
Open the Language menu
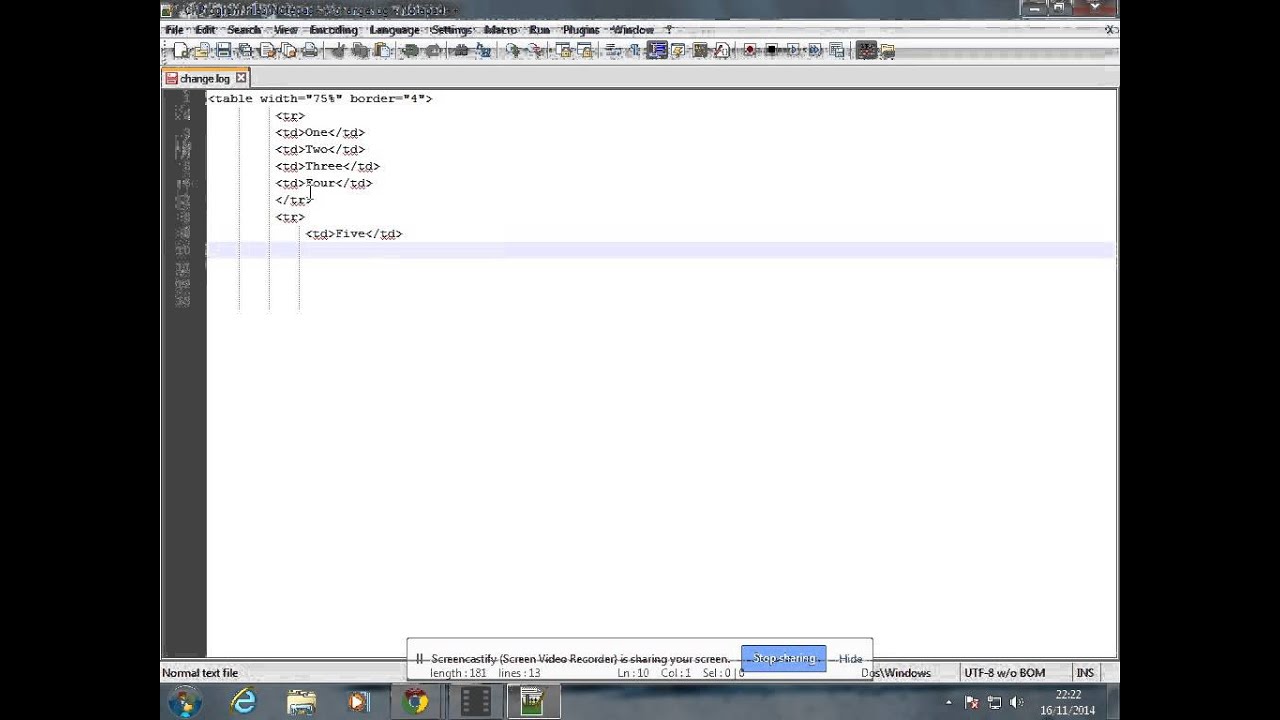coord(395,30)
